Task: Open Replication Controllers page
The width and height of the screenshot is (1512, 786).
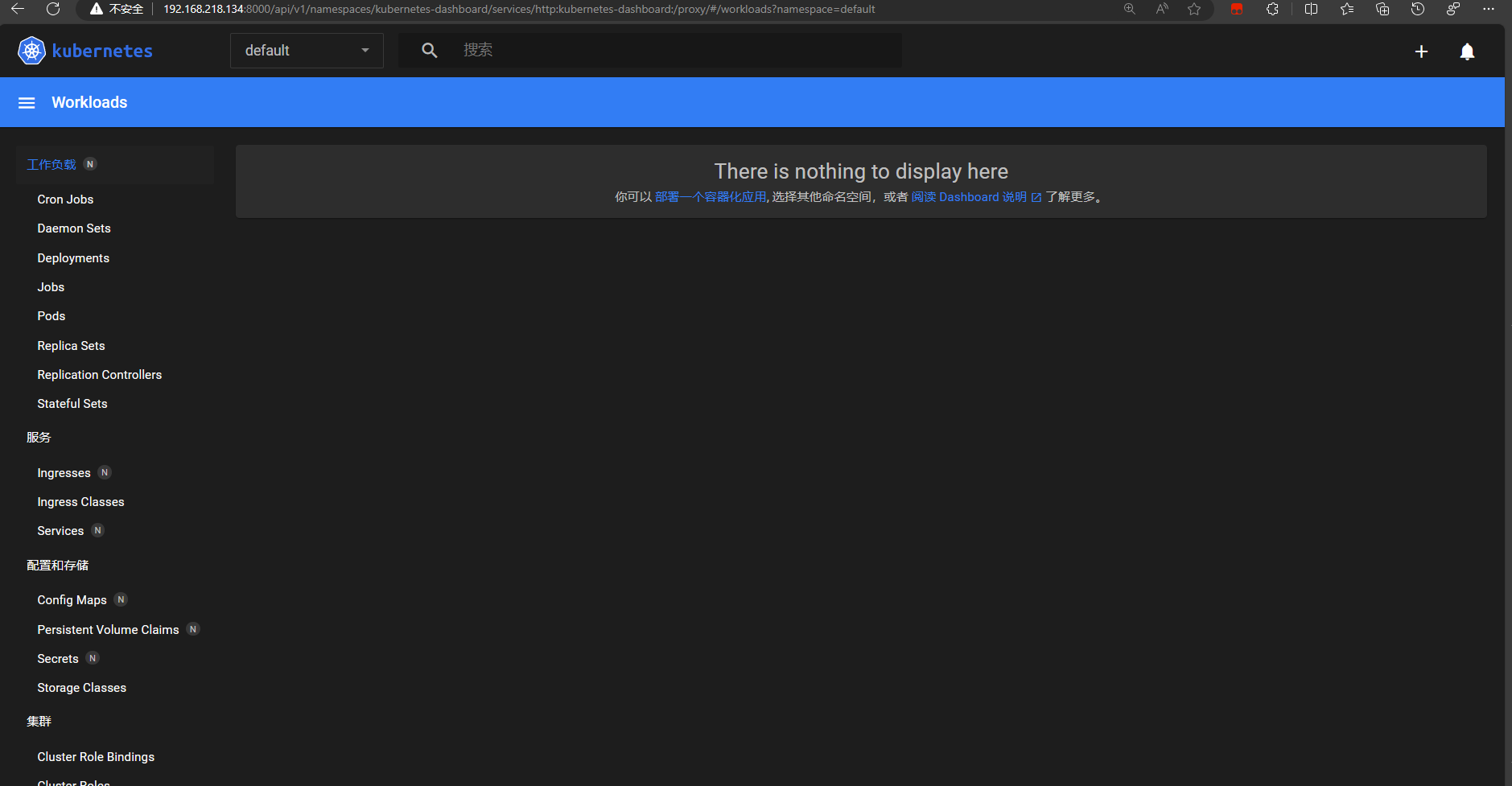Action: coord(100,375)
